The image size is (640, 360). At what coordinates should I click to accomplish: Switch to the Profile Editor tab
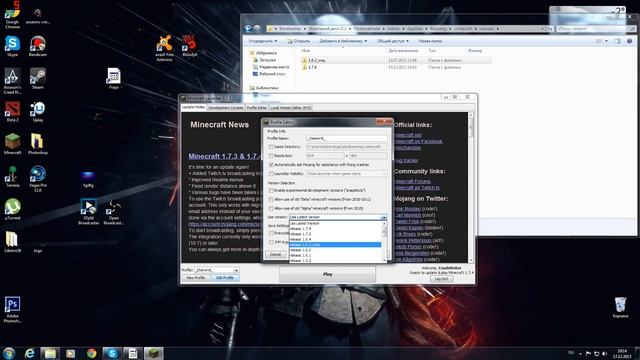click(x=257, y=108)
